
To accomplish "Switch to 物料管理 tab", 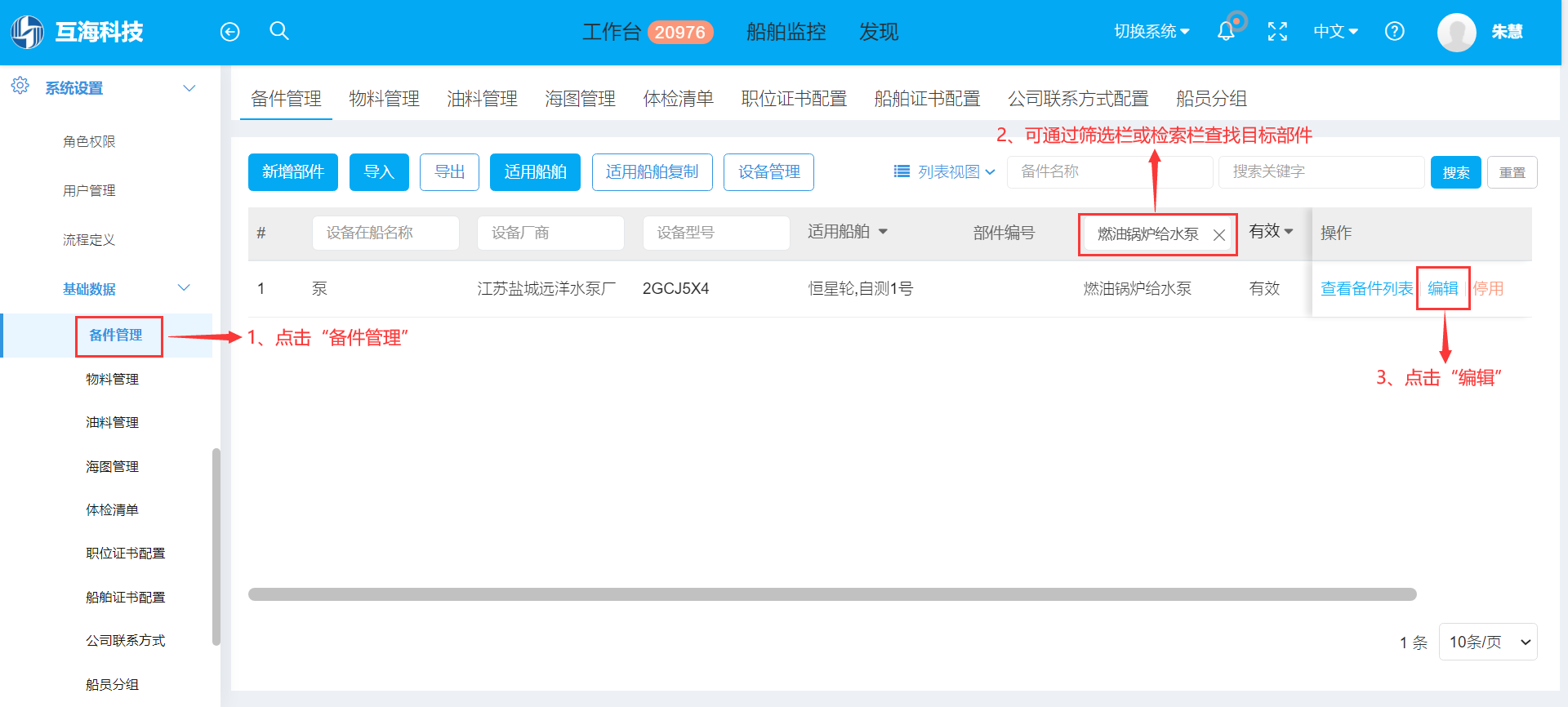I will pos(384,99).
